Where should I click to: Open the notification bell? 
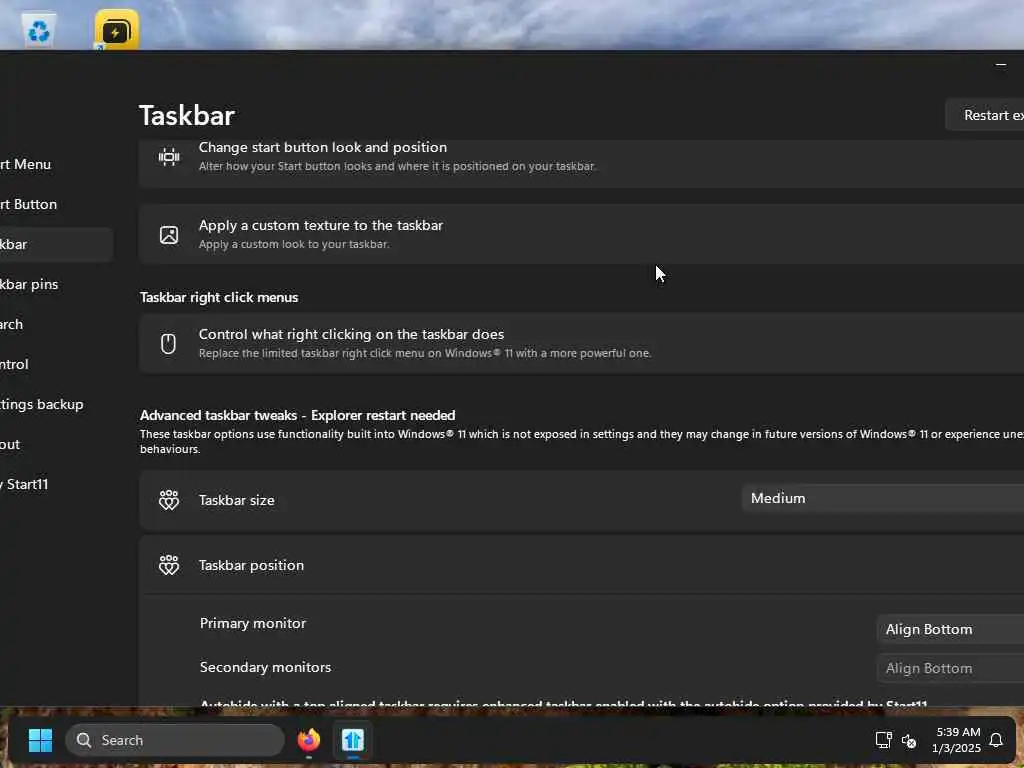click(x=996, y=740)
